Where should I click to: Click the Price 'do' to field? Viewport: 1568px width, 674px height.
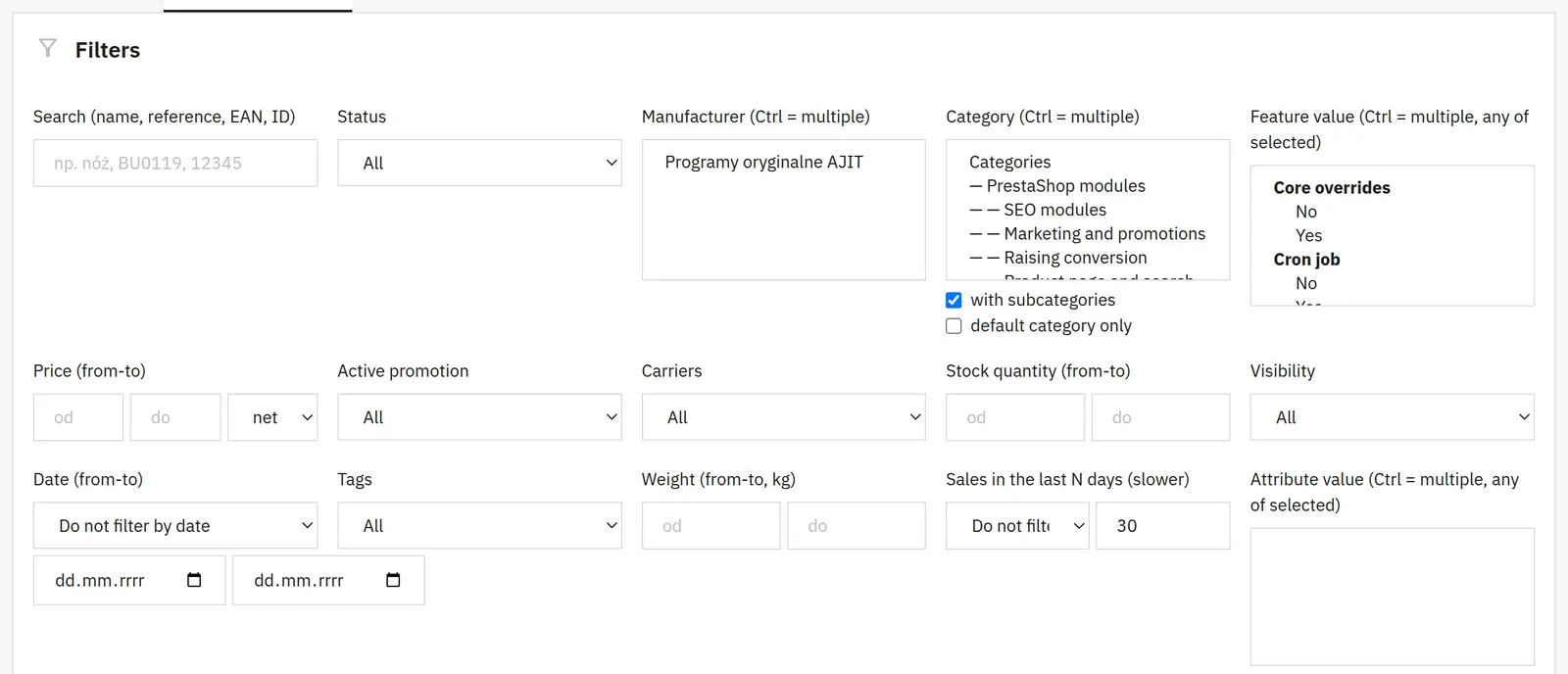click(x=175, y=417)
